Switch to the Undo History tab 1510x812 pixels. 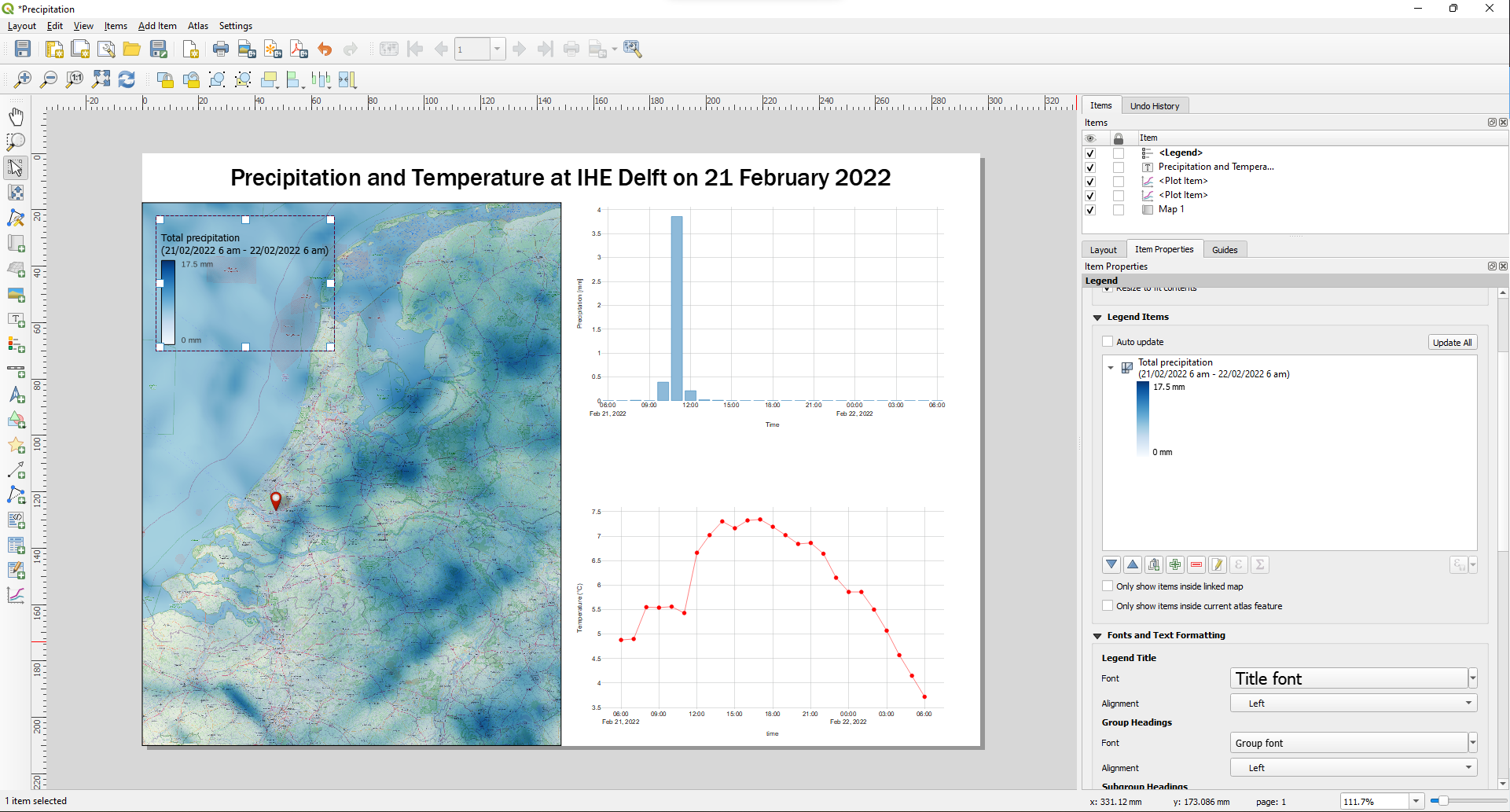tap(1155, 105)
